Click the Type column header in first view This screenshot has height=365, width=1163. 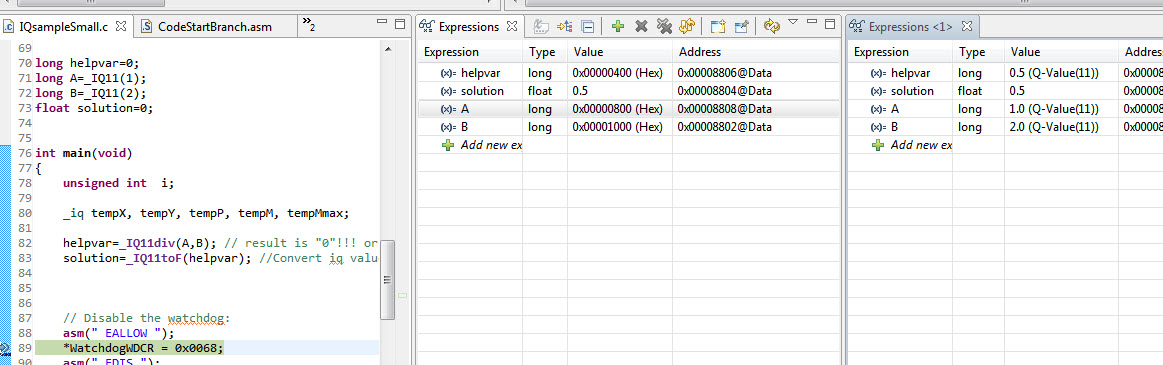pyautogui.click(x=544, y=52)
